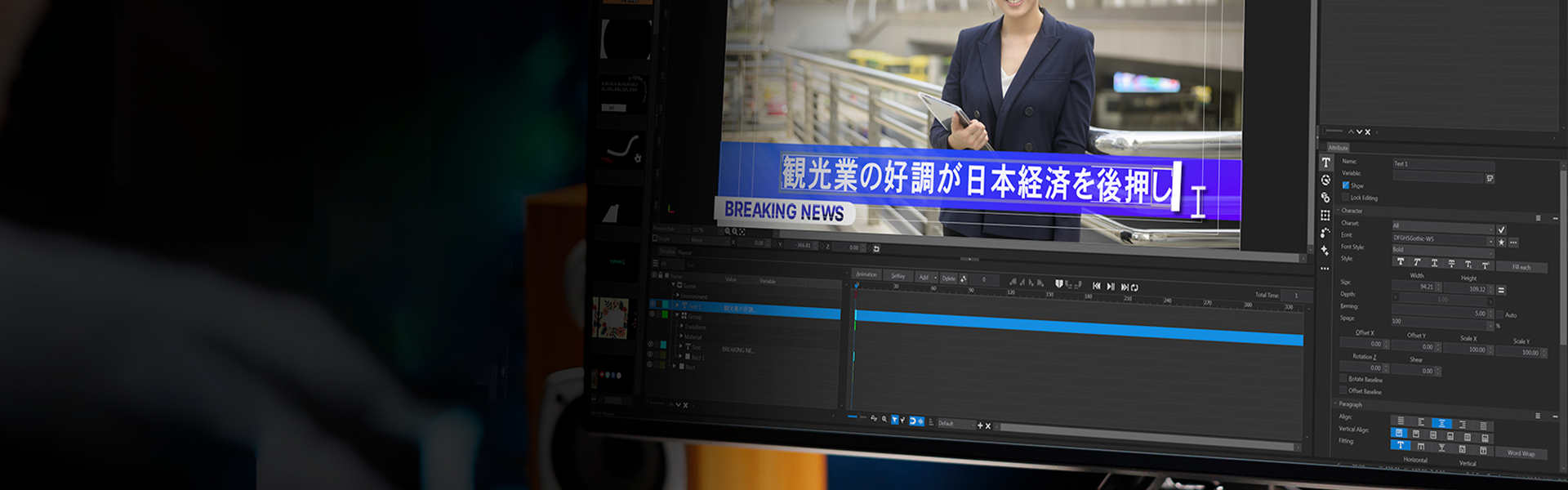Select the first highlighted Fitting T icon
Image resolution: width=1568 pixels, height=490 pixels.
pyautogui.click(x=1400, y=445)
